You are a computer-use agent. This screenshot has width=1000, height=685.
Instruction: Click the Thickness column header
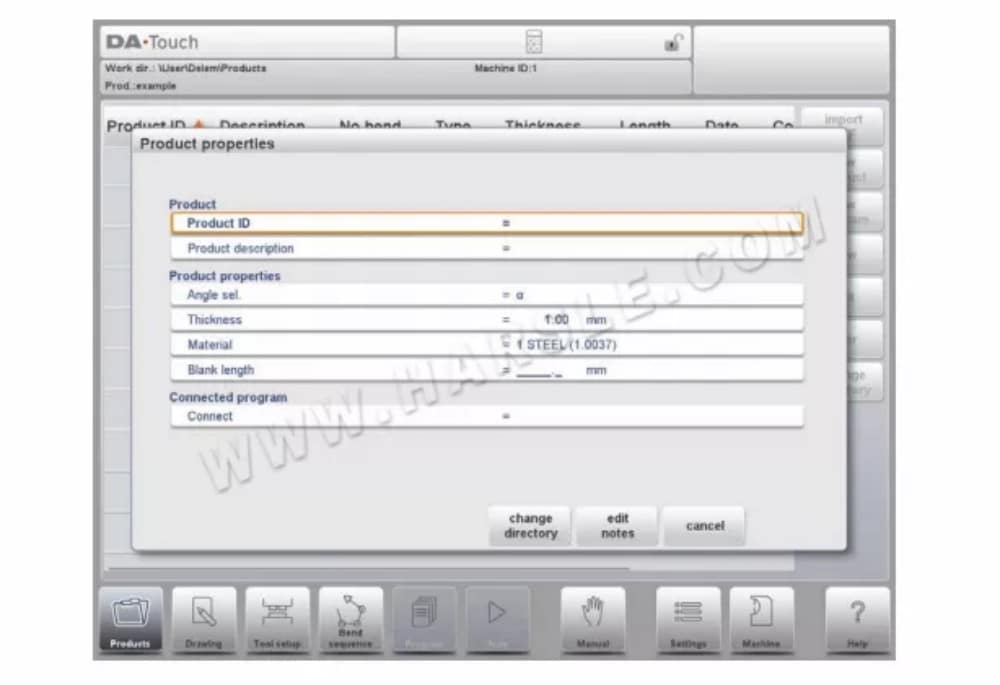(x=543, y=125)
